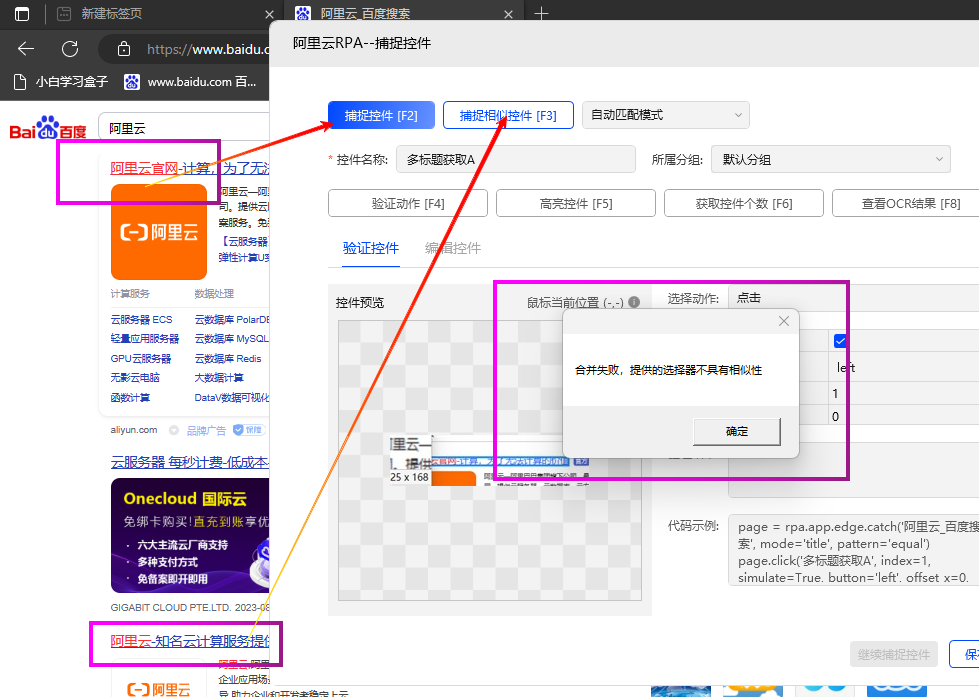Open the GPU云服务器 link

click(140, 358)
